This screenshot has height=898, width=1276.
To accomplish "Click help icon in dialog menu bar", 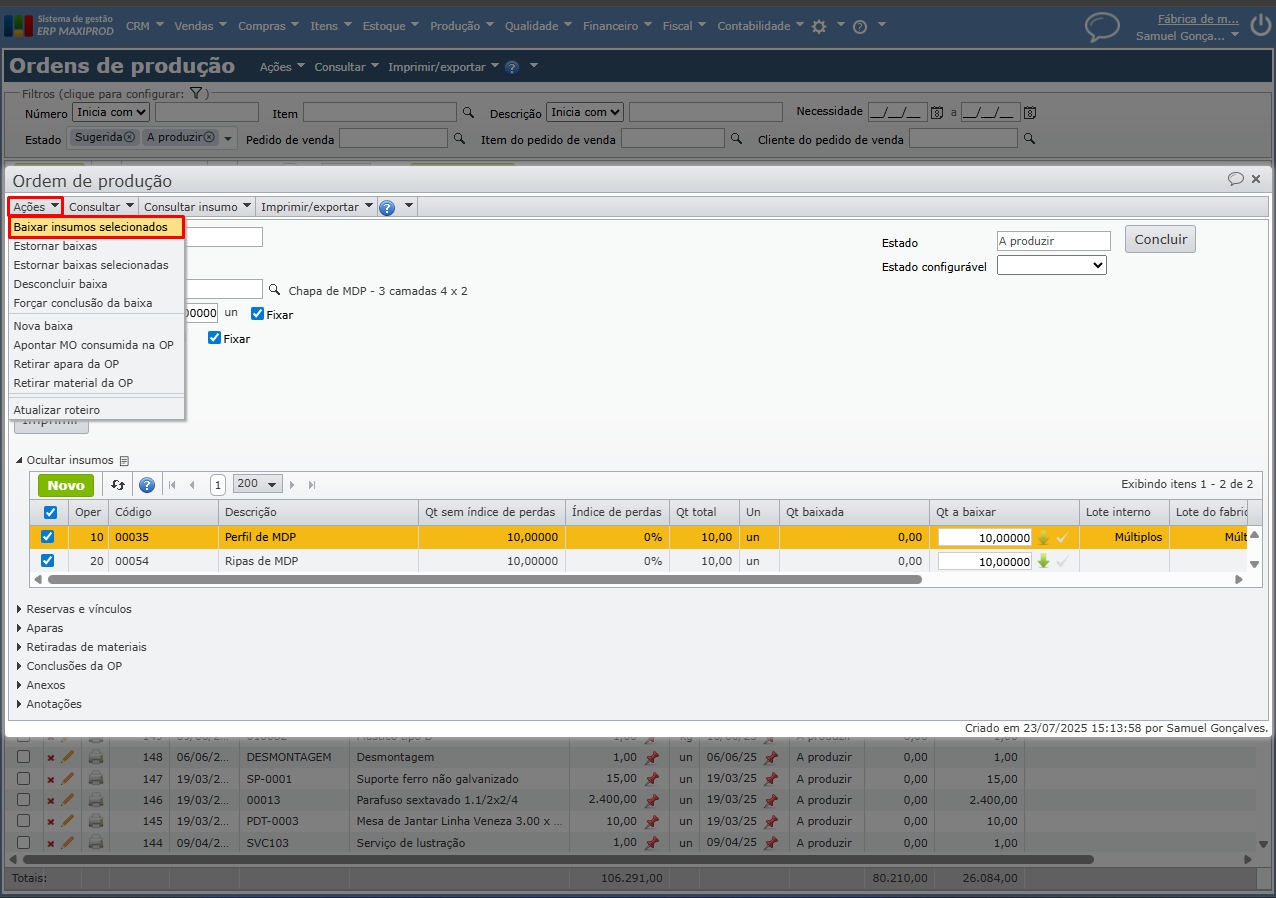I will 387,207.
